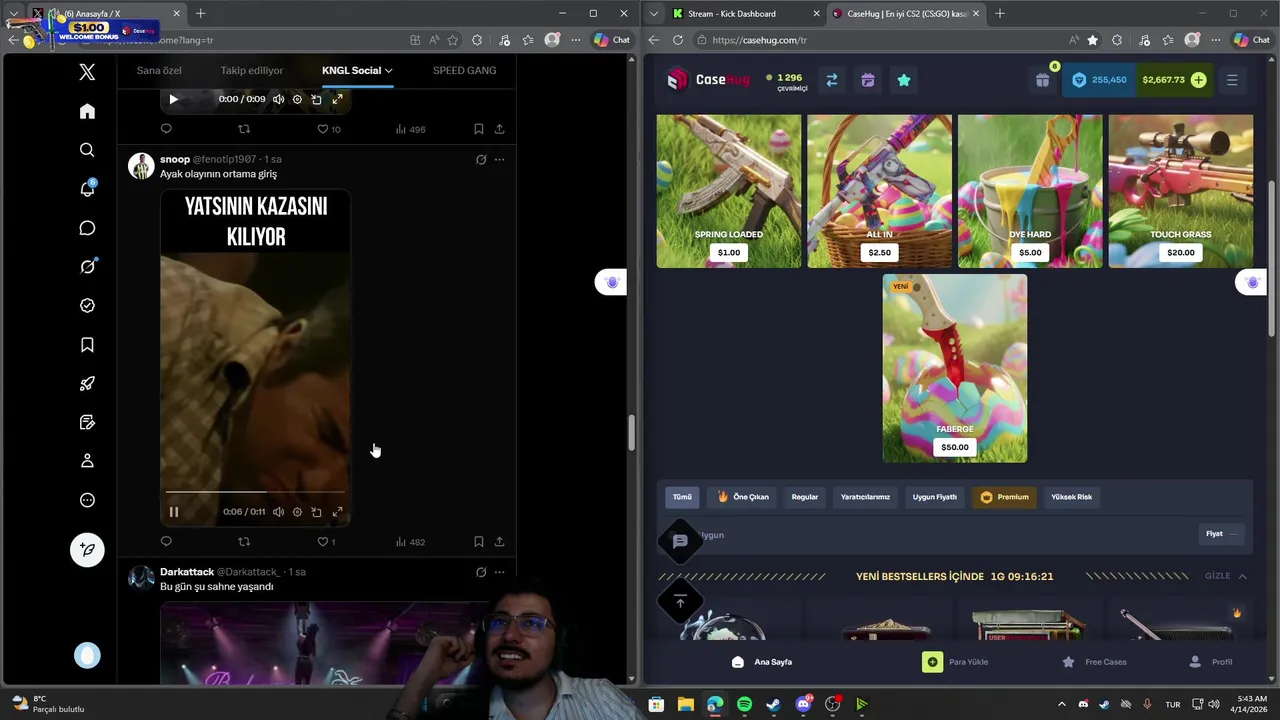Open the SPRING LOADED $1.00 case

tap(729, 191)
